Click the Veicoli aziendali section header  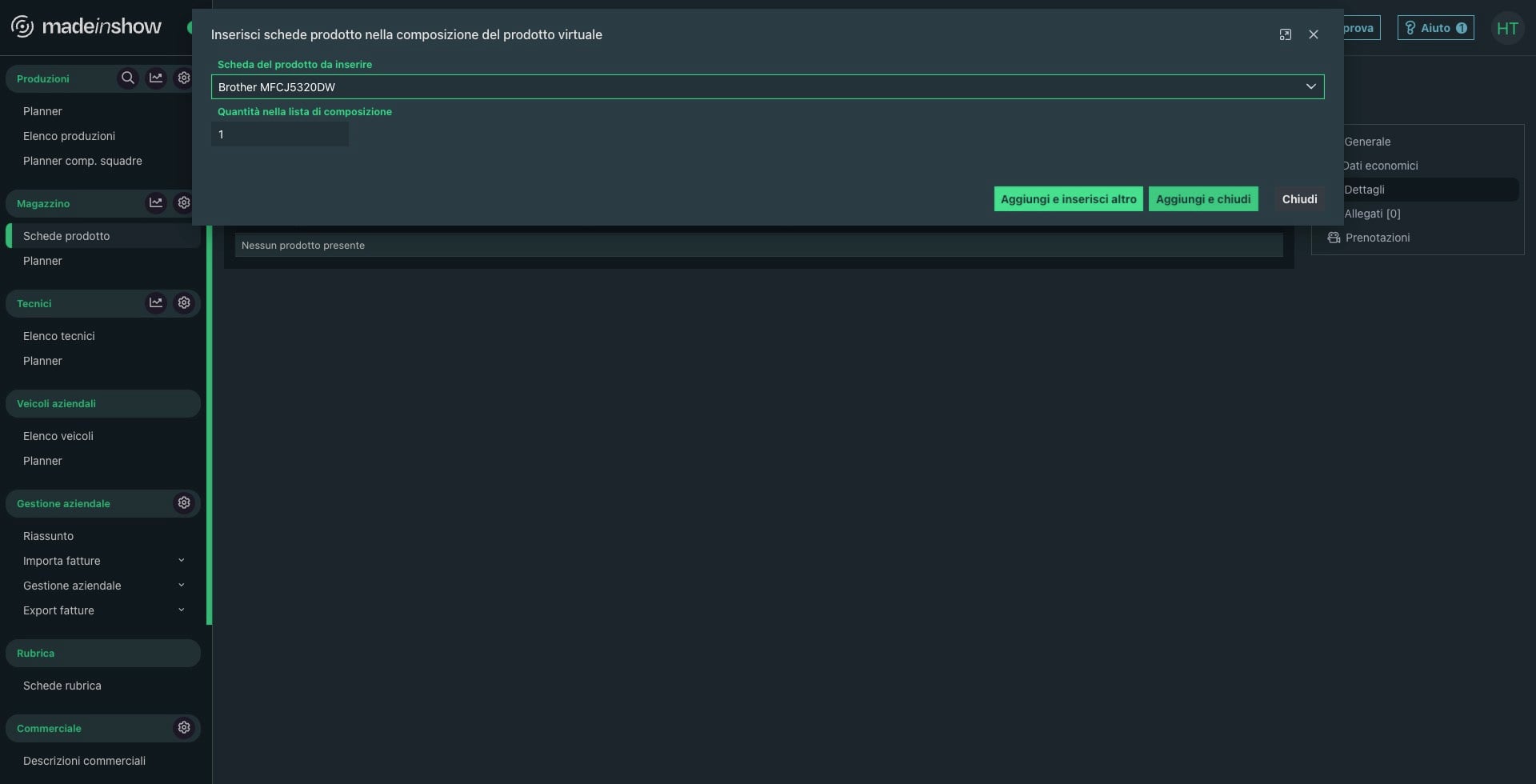[x=103, y=403]
